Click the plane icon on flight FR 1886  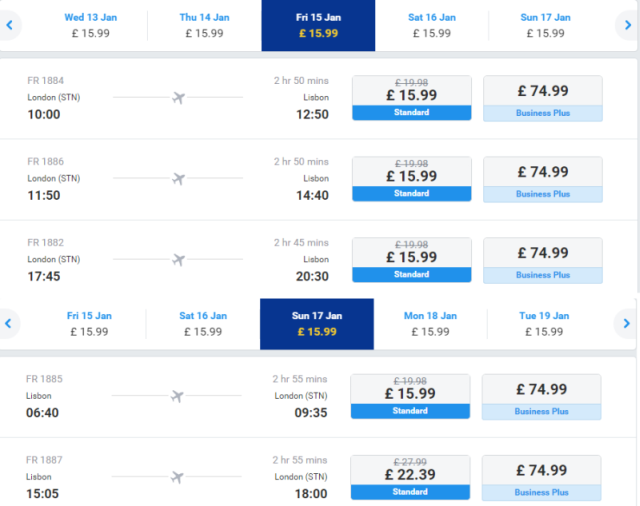178,178
